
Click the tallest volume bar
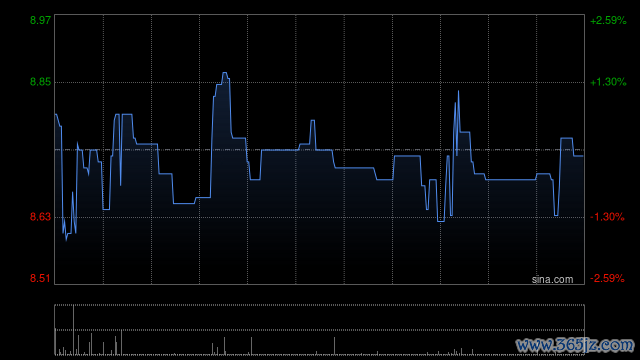tap(73, 330)
